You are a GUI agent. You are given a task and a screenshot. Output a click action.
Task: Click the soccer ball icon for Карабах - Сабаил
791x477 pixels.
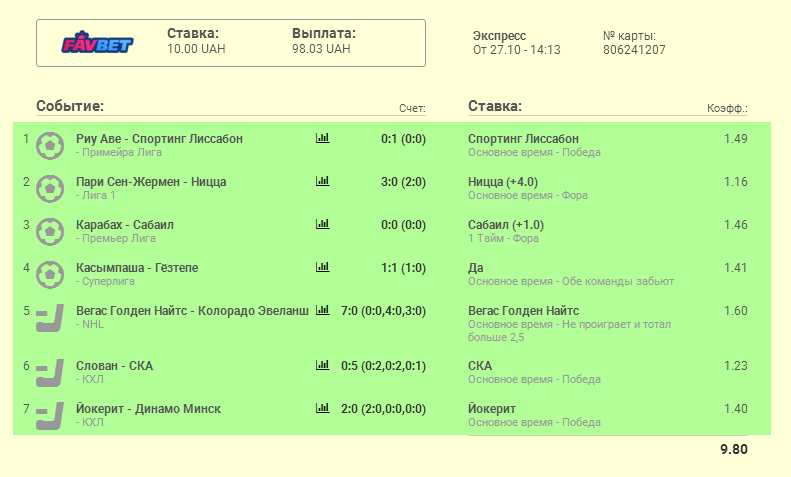pyautogui.click(x=48, y=232)
